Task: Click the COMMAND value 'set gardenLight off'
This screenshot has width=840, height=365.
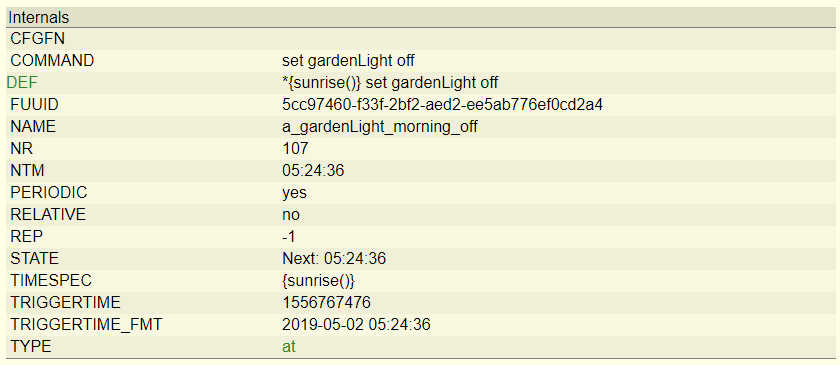Action: 348,61
